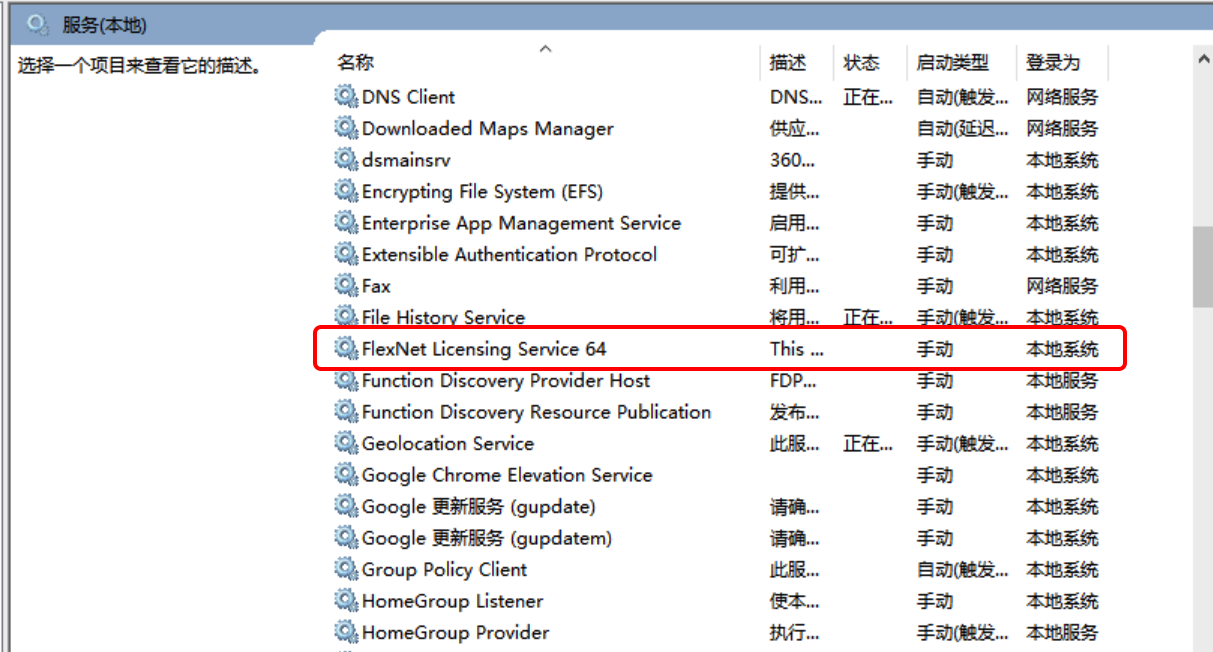Select the HomeGroup Provider service
This screenshot has height=652, width=1213.
[x=455, y=632]
